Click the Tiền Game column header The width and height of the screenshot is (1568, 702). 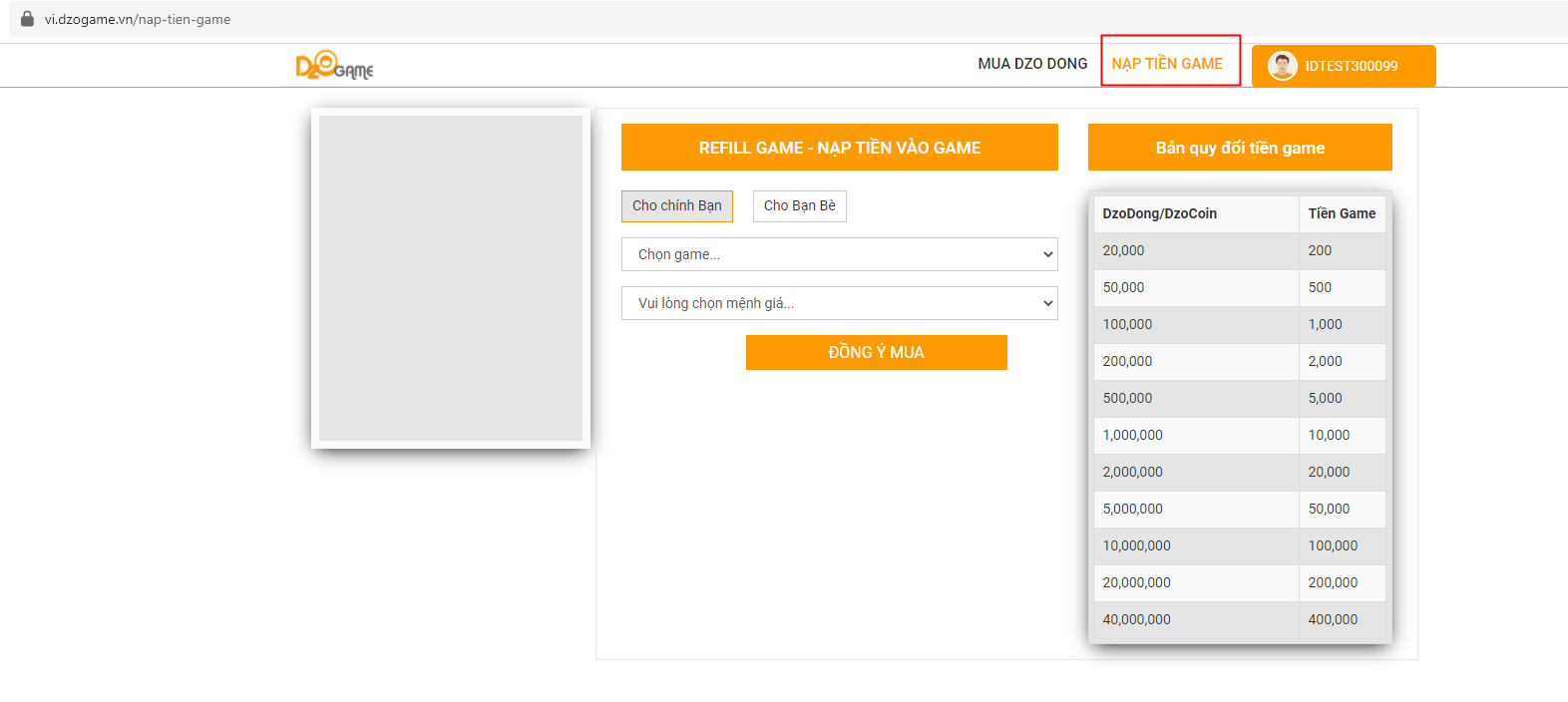coord(1342,213)
